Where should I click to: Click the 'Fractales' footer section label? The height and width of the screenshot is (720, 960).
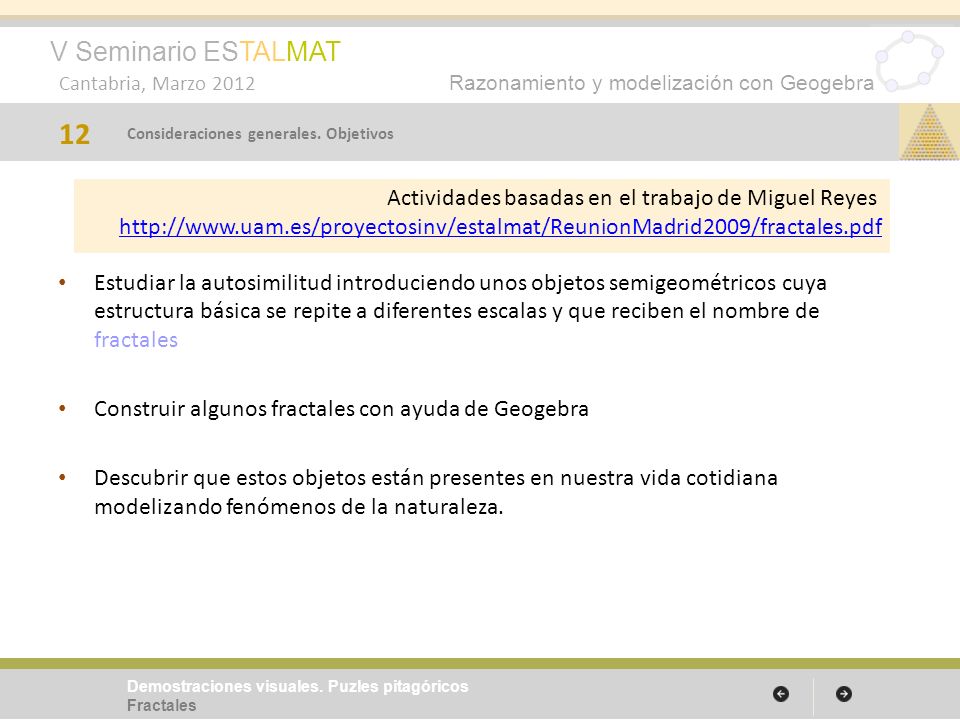162,705
